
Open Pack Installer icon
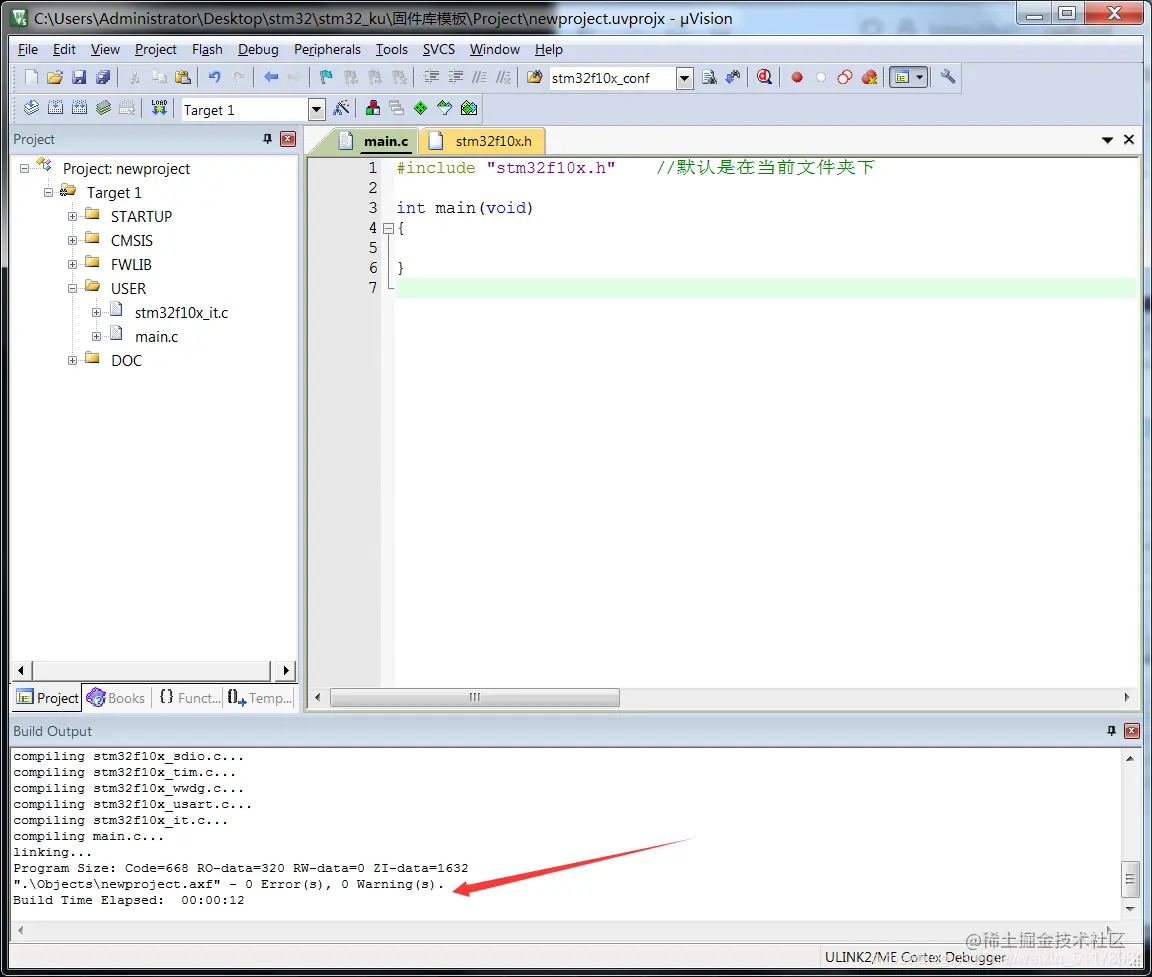click(x=469, y=109)
